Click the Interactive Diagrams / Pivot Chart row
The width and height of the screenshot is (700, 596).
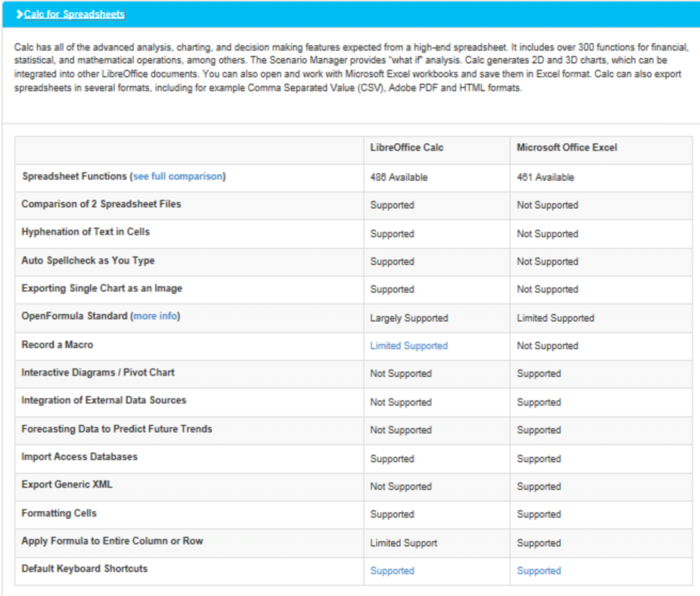click(354, 374)
